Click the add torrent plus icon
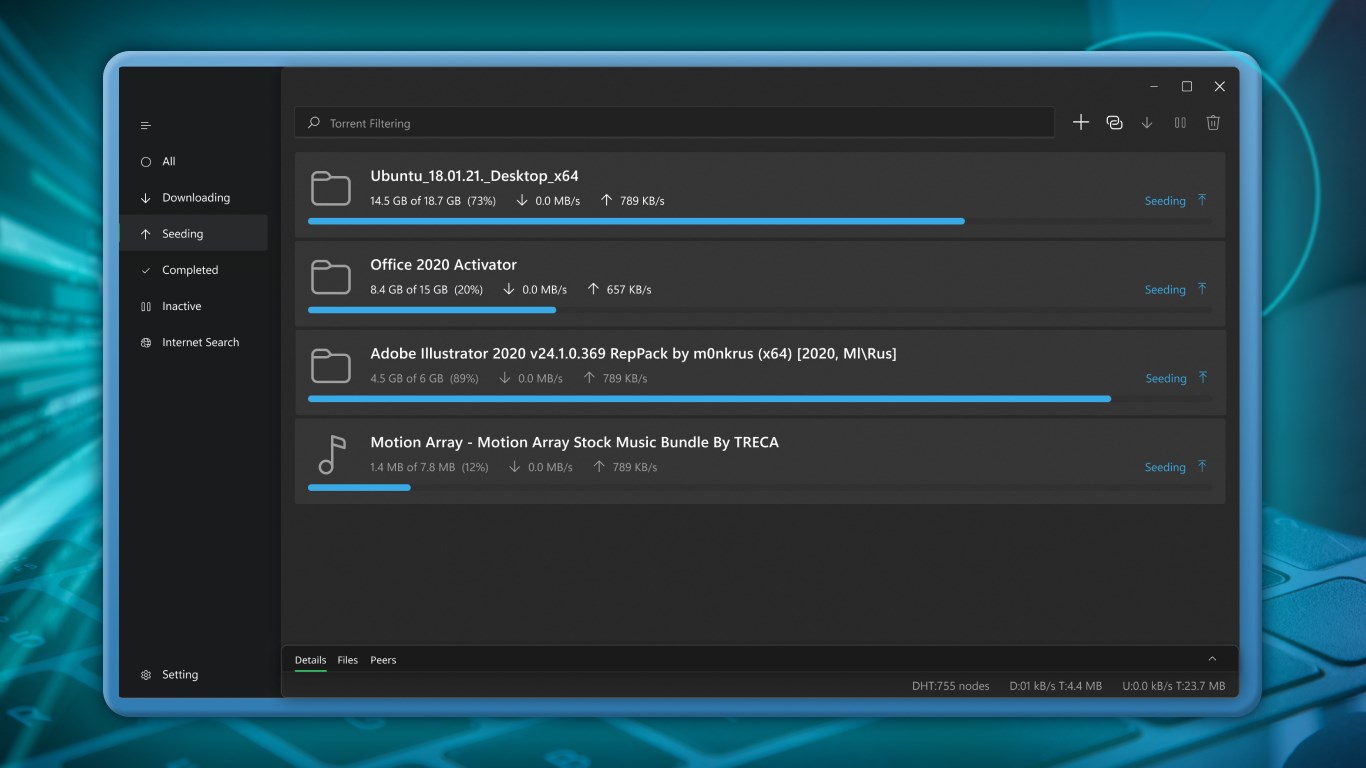This screenshot has width=1366, height=768. pyautogui.click(x=1081, y=122)
